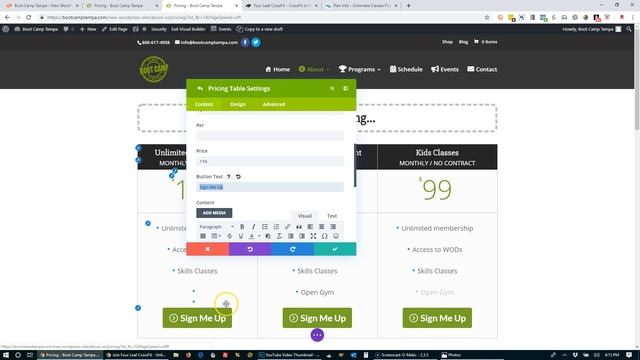
Task: Open the Twitter social icon
Action: pyautogui.click(x=256, y=42)
